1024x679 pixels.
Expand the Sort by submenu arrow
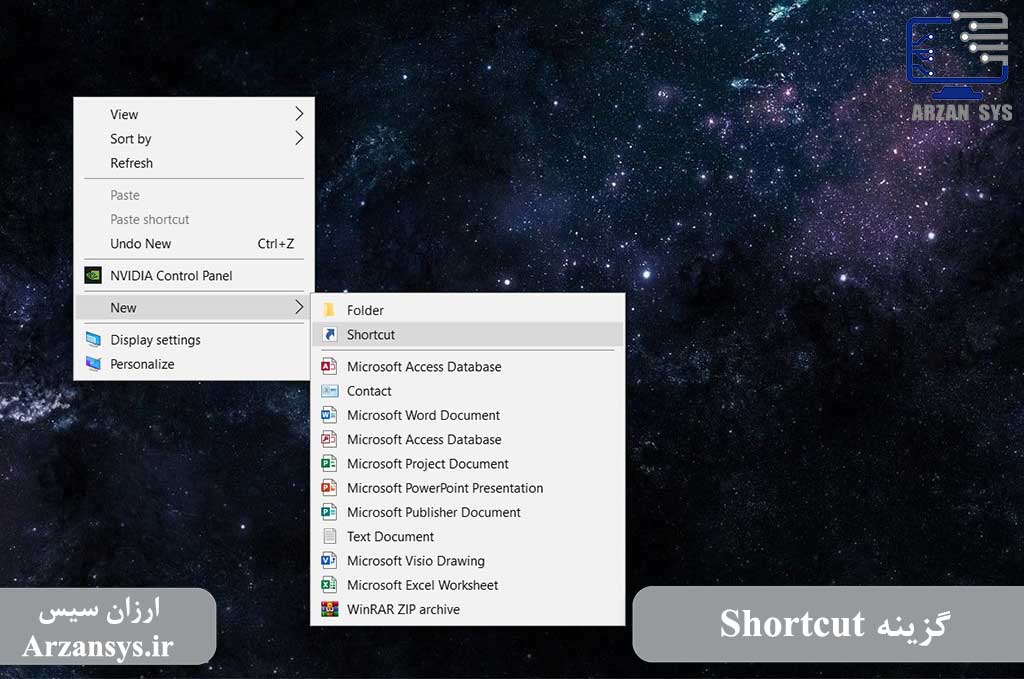(x=299, y=138)
